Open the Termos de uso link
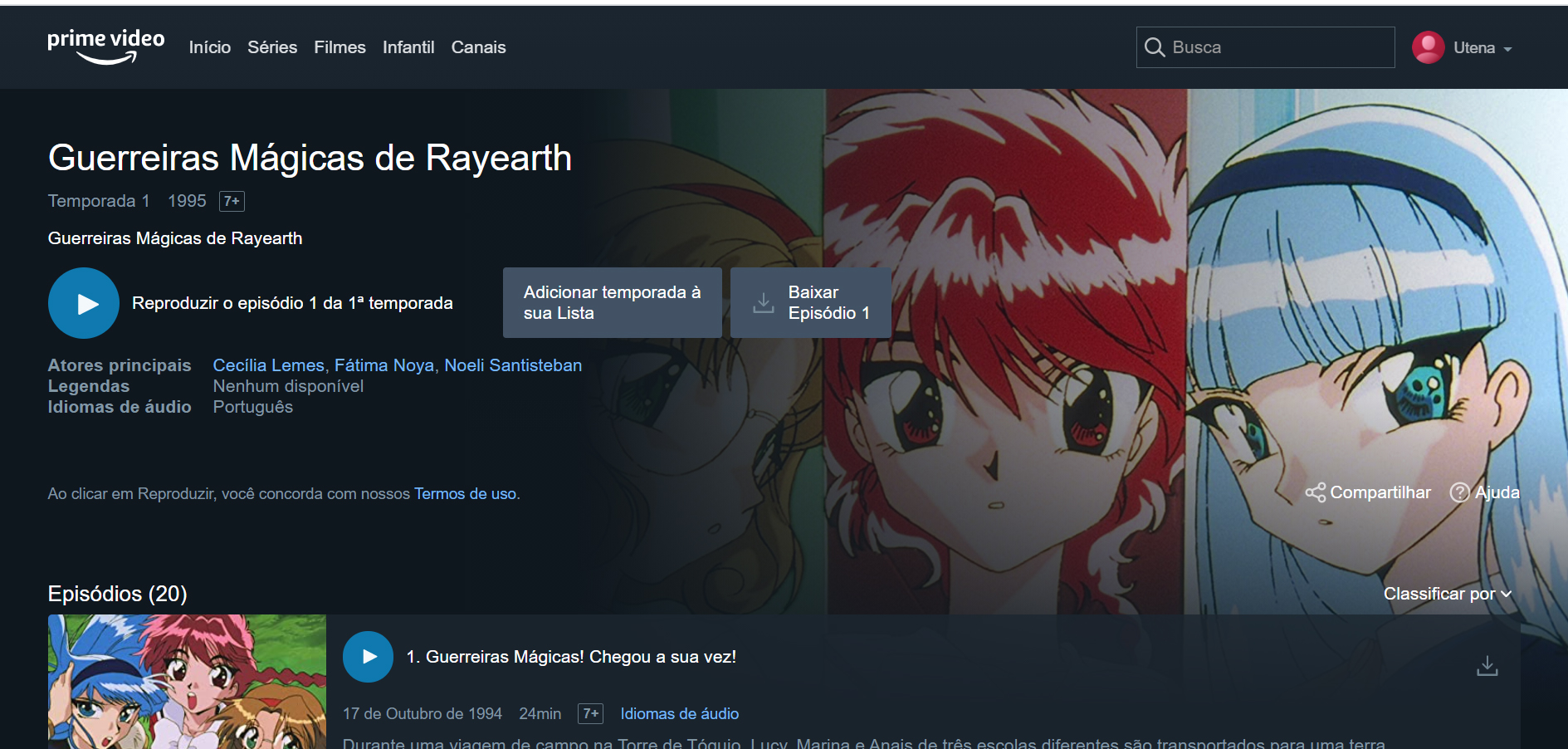The height and width of the screenshot is (749, 1568). pyautogui.click(x=465, y=494)
